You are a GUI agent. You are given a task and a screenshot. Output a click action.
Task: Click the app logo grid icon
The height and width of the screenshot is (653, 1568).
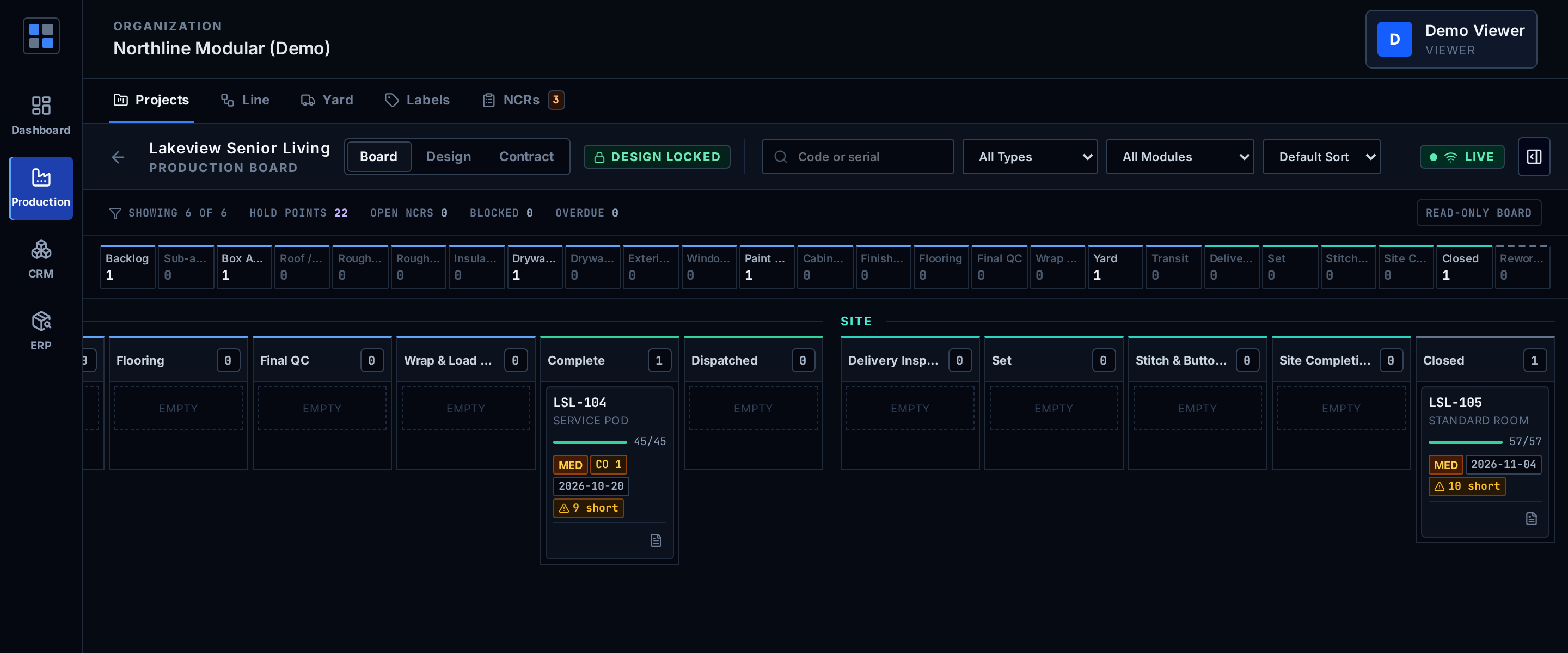pyautogui.click(x=41, y=36)
